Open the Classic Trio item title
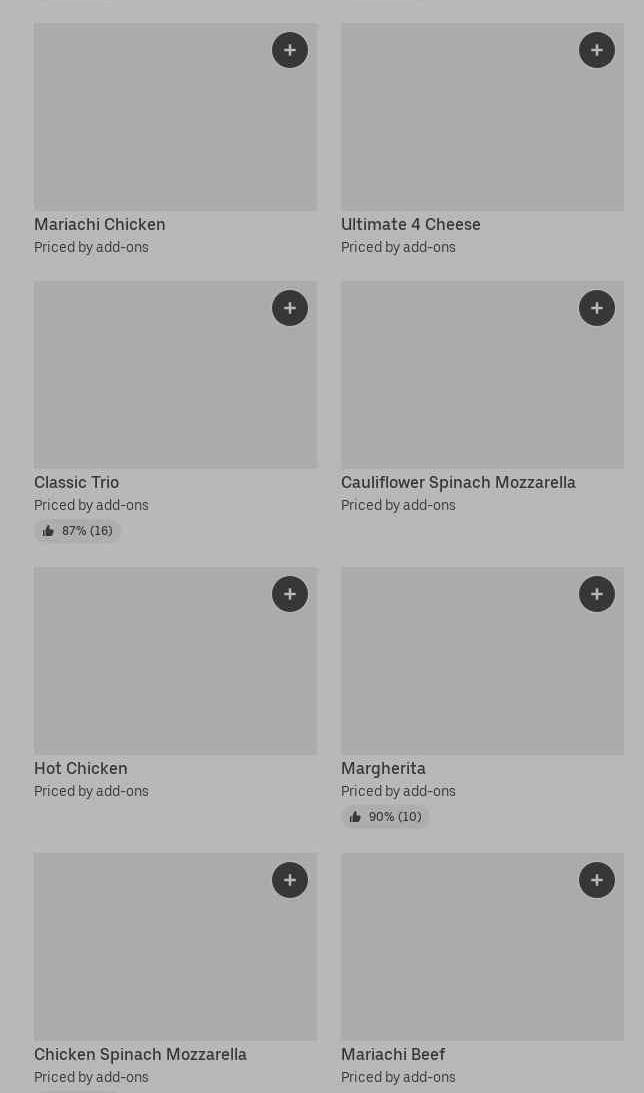This screenshot has width=644, height=1093. pyautogui.click(x=77, y=483)
